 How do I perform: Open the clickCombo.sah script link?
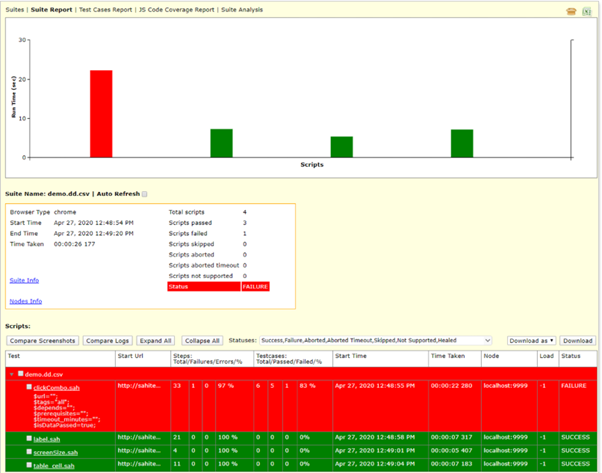56,388
